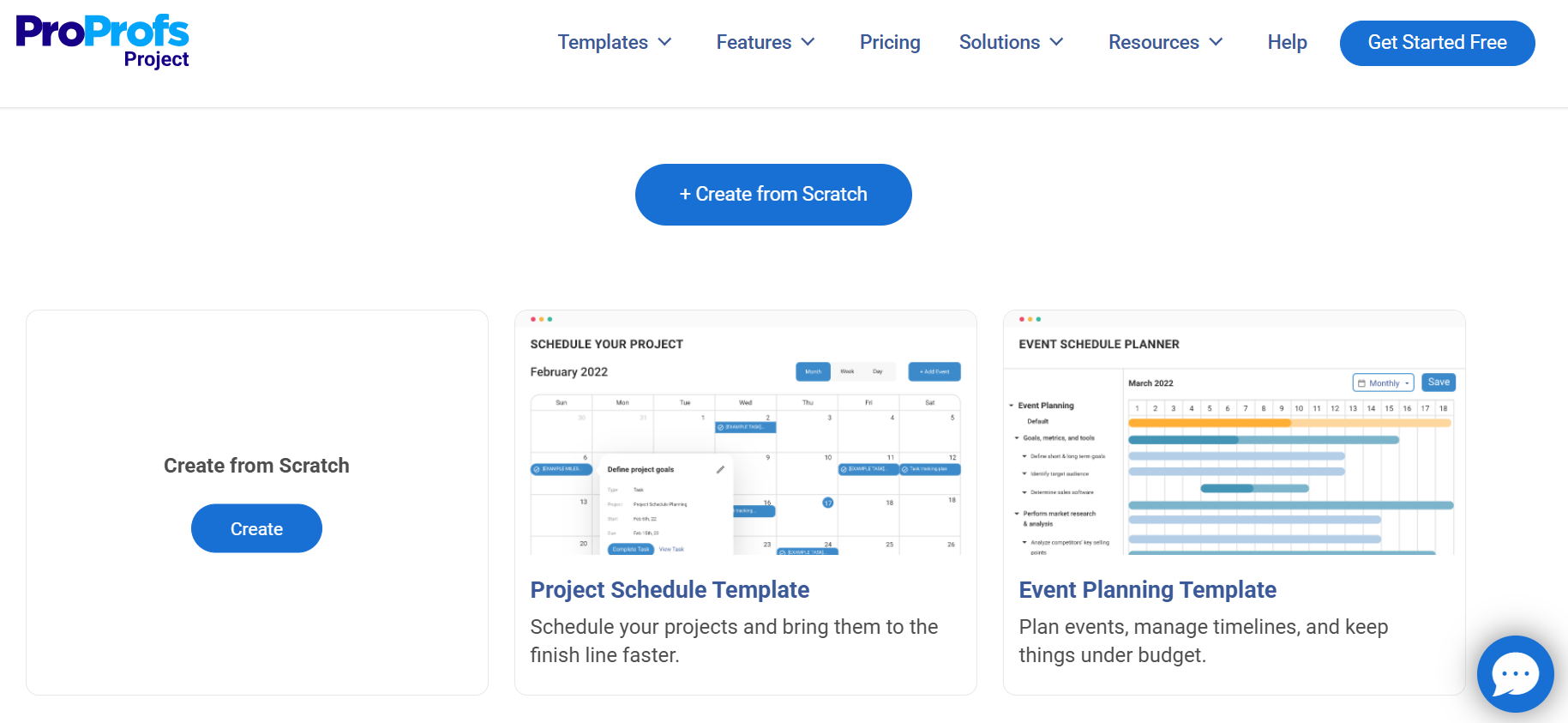Click the milestone icon on the February 6 event
The image size is (1568, 723).
click(537, 469)
